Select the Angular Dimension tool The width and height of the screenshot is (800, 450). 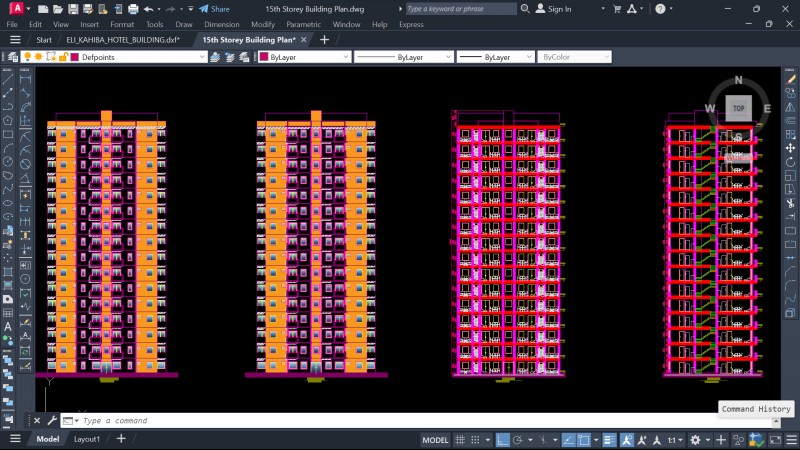click(25, 178)
